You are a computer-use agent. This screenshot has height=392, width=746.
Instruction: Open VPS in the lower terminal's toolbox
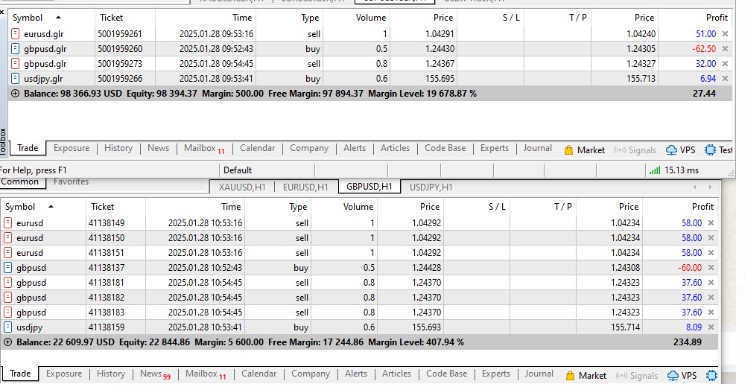682,375
